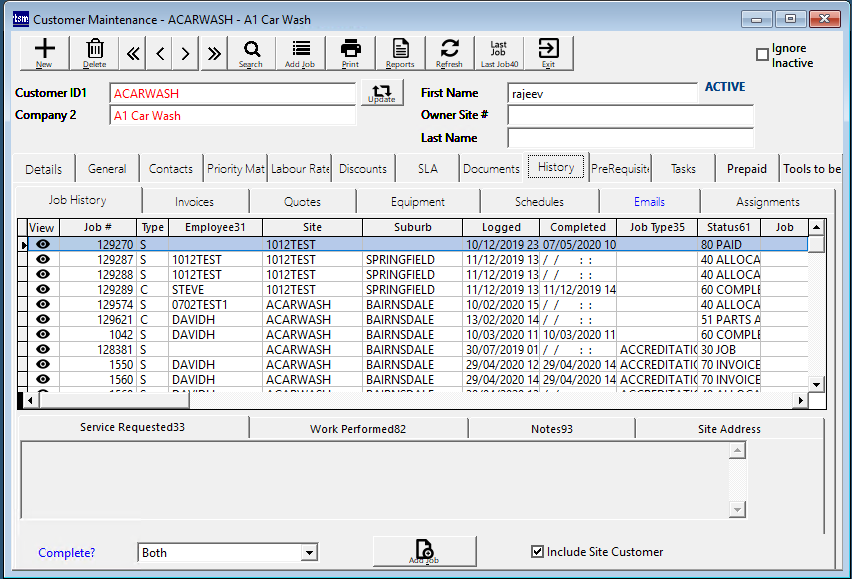Click the Refresh toolbar icon
Image resolution: width=852 pixels, height=579 pixels.
449,52
